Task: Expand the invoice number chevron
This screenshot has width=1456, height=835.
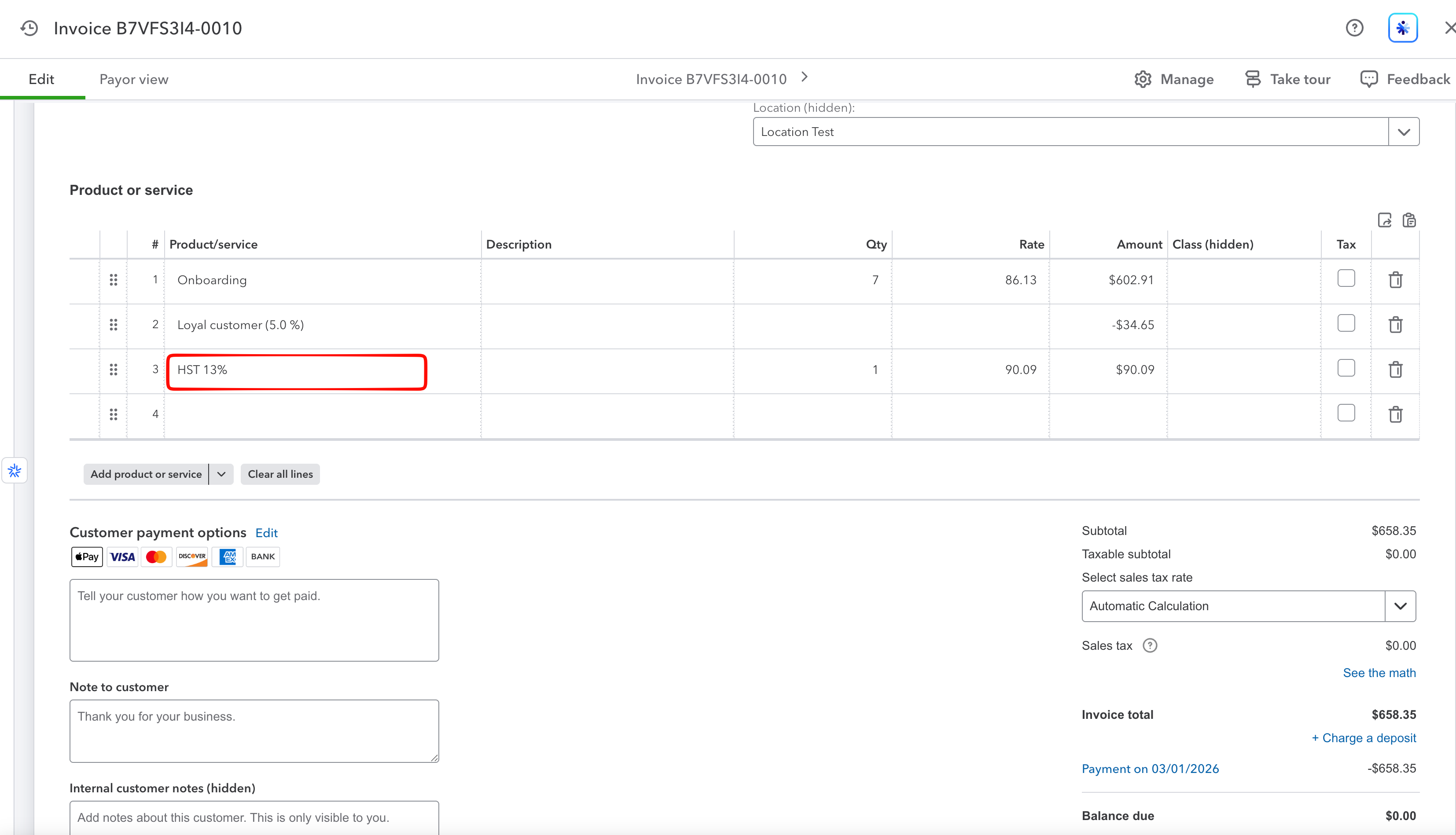Action: point(804,77)
